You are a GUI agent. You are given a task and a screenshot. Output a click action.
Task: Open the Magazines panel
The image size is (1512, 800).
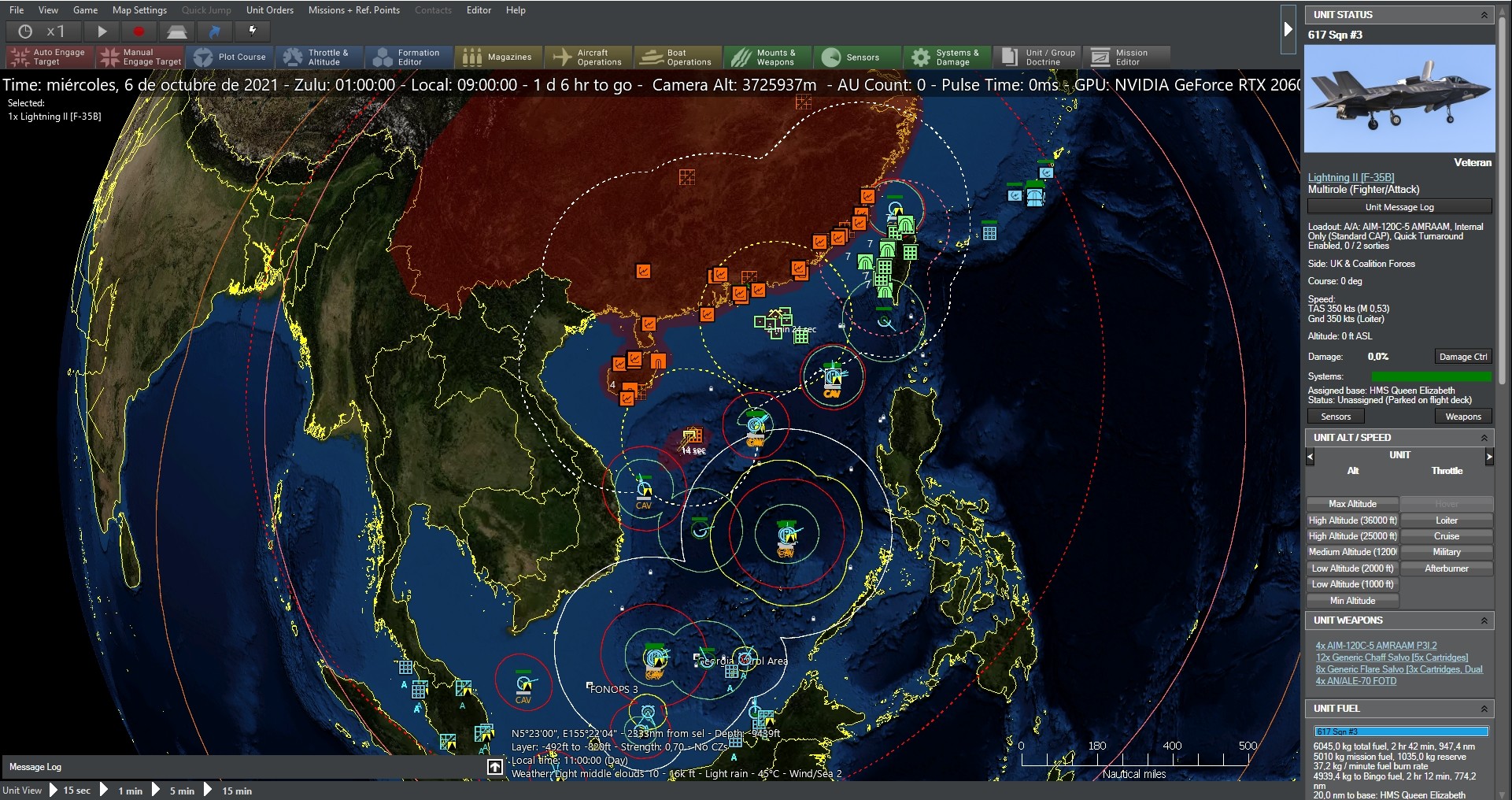point(499,56)
